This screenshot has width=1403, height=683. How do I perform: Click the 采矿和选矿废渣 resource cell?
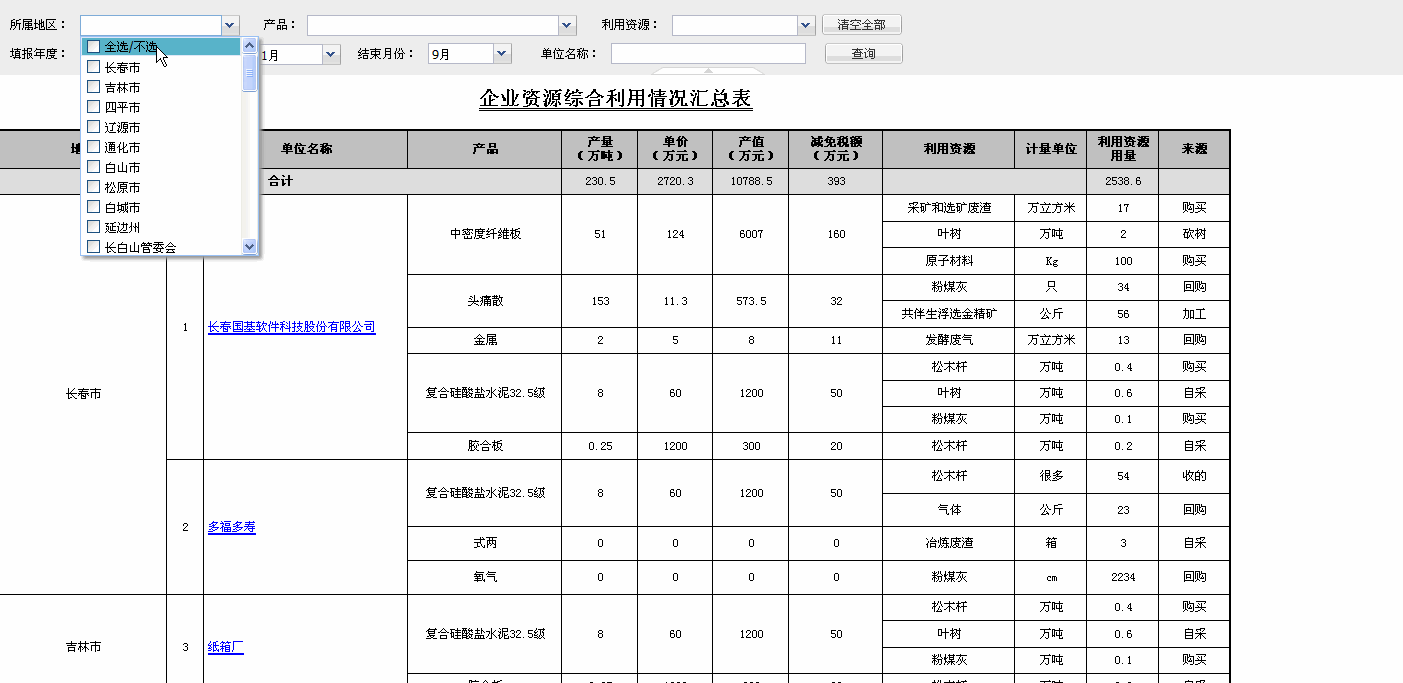(x=949, y=208)
